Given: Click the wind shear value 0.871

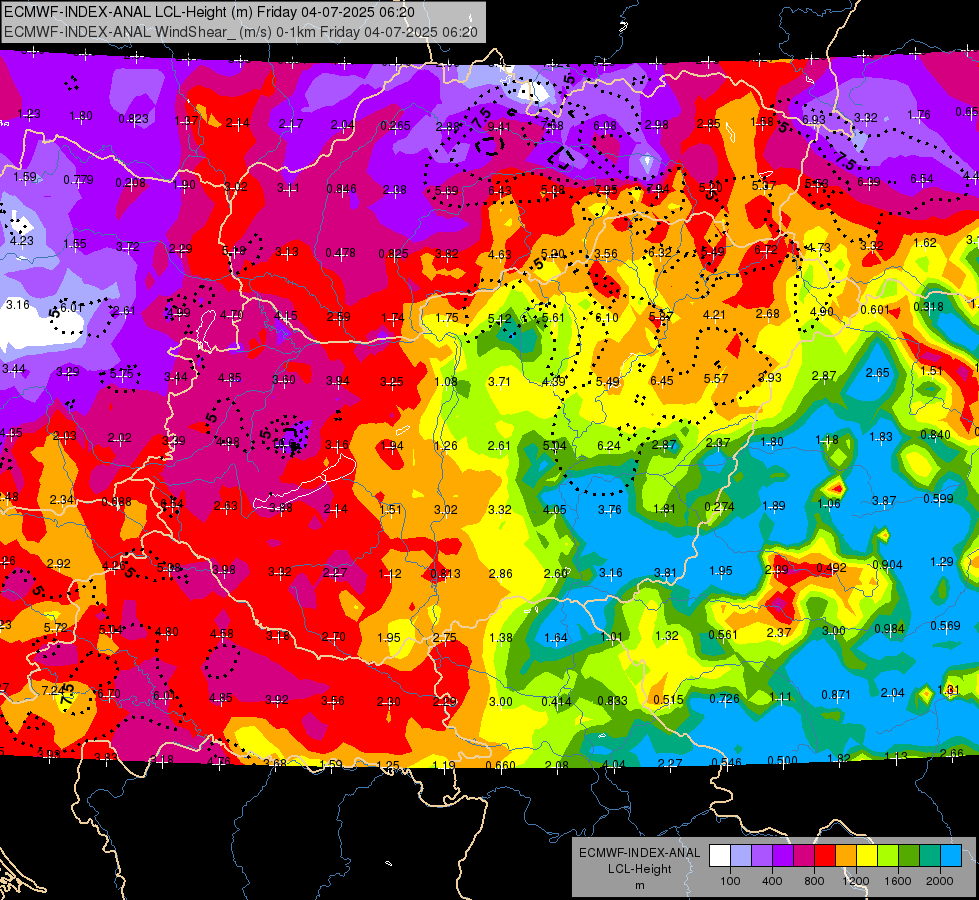Looking at the screenshot, I should [836, 695].
